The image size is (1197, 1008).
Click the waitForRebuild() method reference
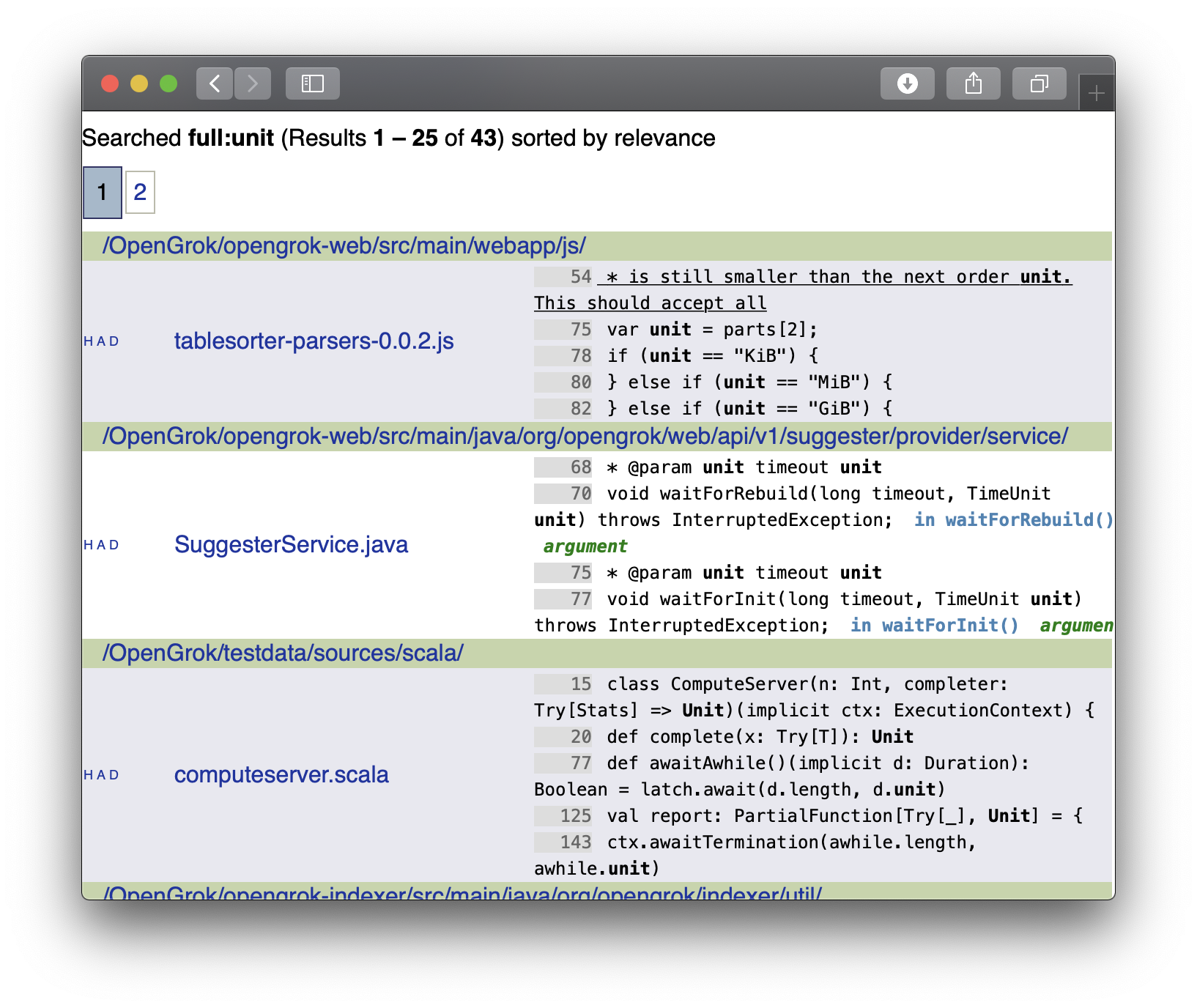point(1029,520)
